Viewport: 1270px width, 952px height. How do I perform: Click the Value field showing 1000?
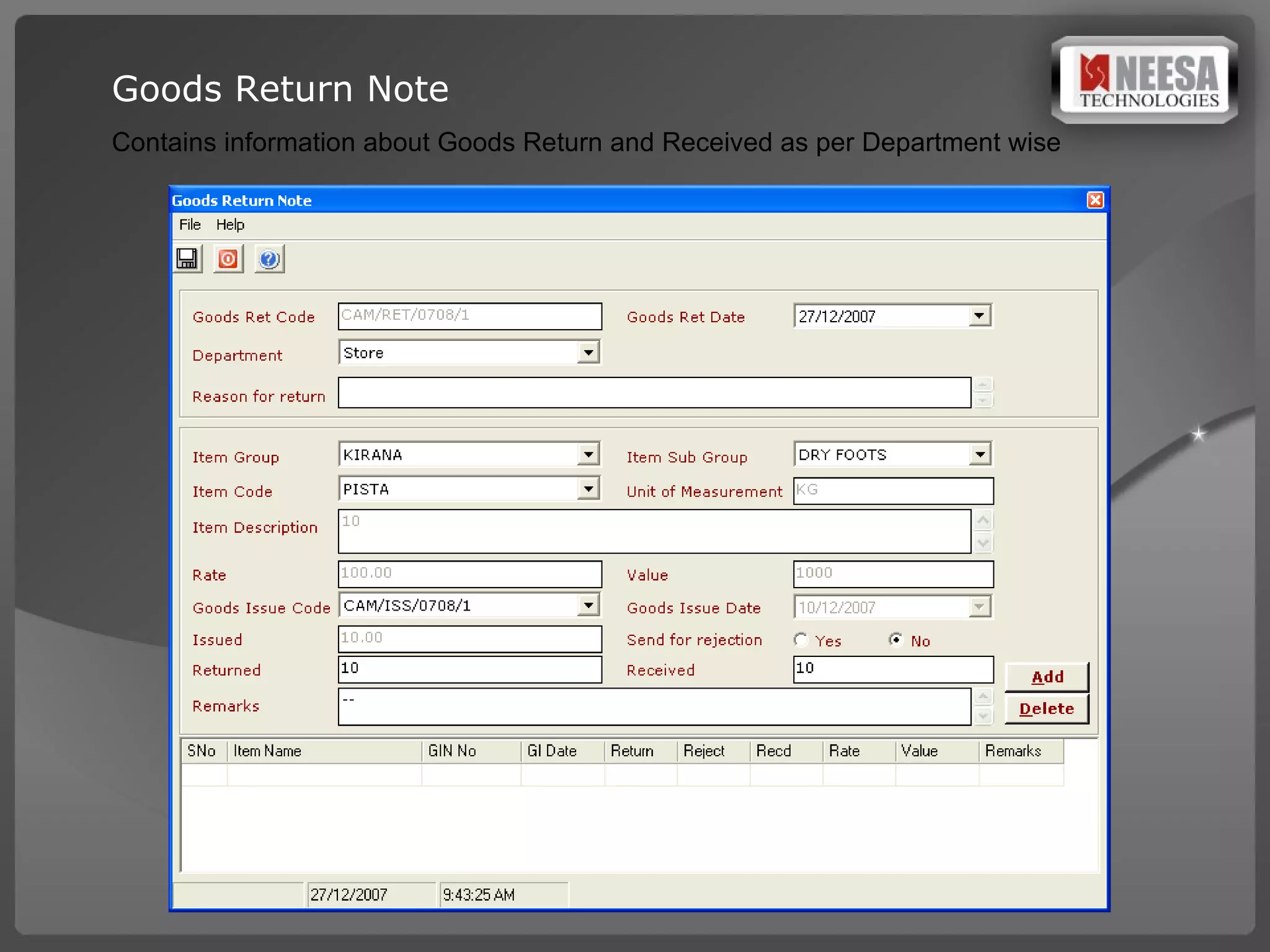tap(893, 574)
